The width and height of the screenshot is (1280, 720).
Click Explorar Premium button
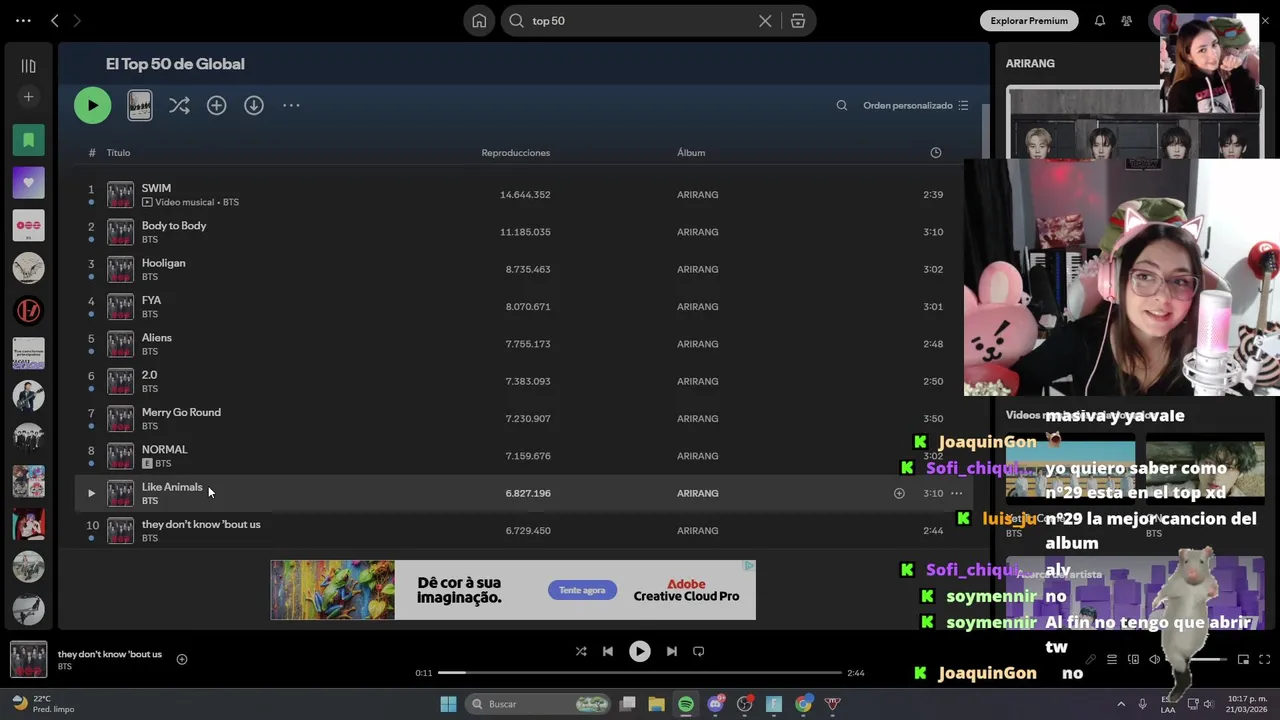pos(1029,20)
